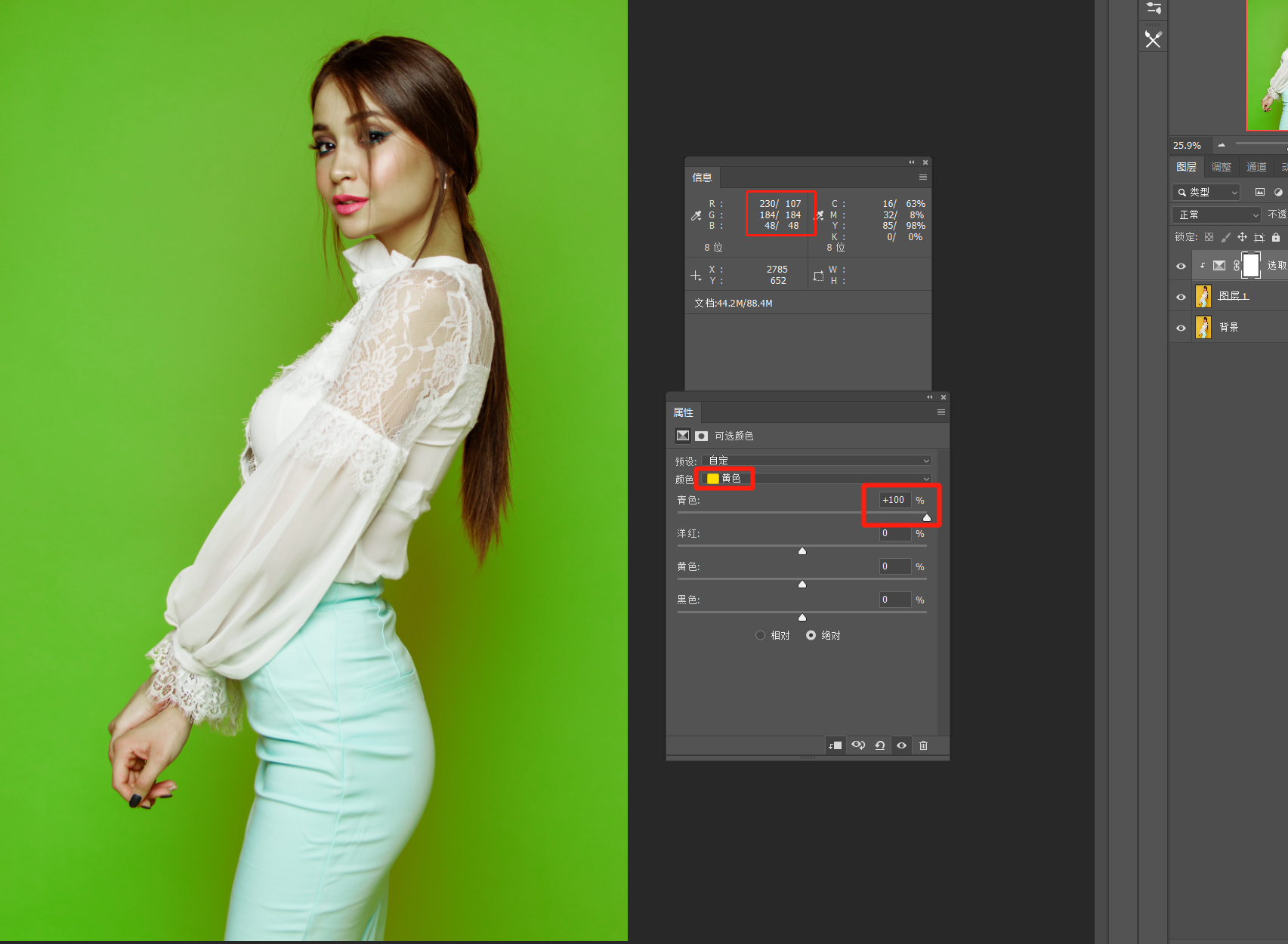Switch to the 通道 (Channels) tab

(1256, 167)
